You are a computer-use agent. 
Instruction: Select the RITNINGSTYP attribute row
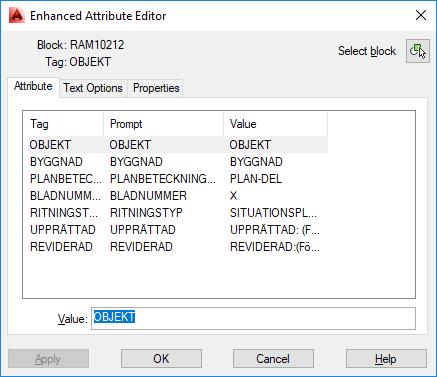click(175, 213)
